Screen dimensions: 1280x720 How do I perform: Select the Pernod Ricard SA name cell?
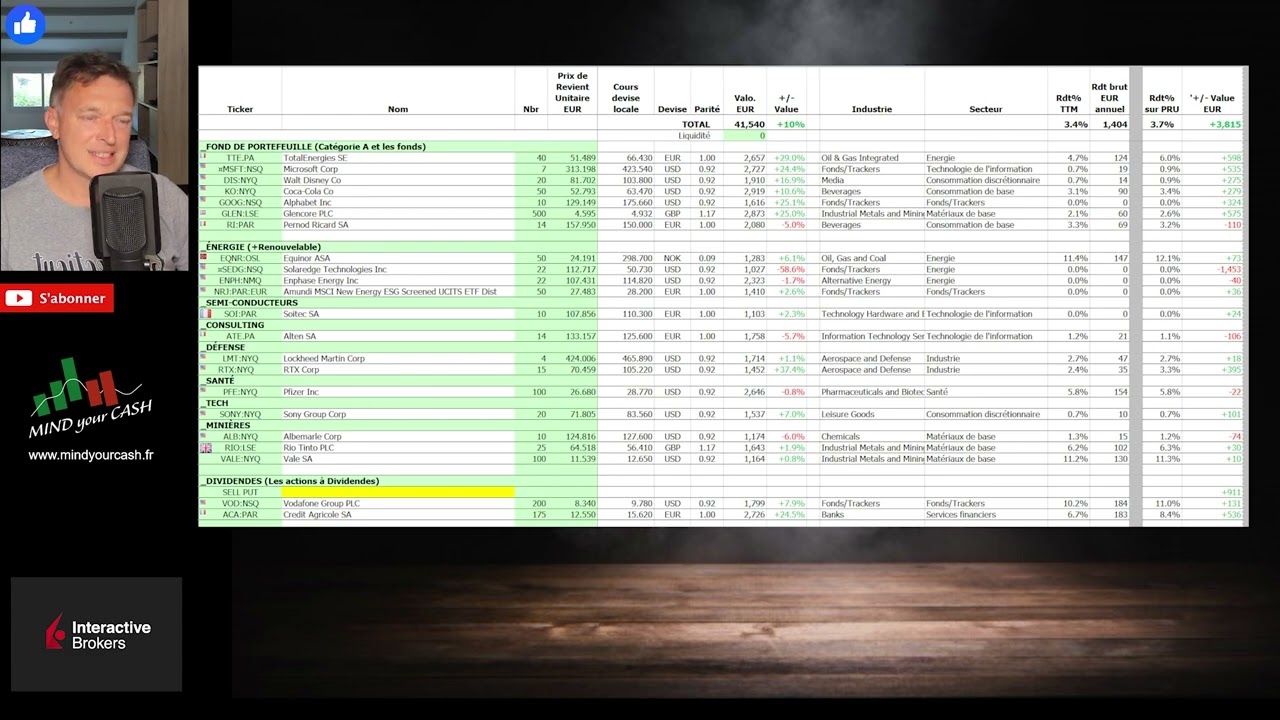pos(398,225)
